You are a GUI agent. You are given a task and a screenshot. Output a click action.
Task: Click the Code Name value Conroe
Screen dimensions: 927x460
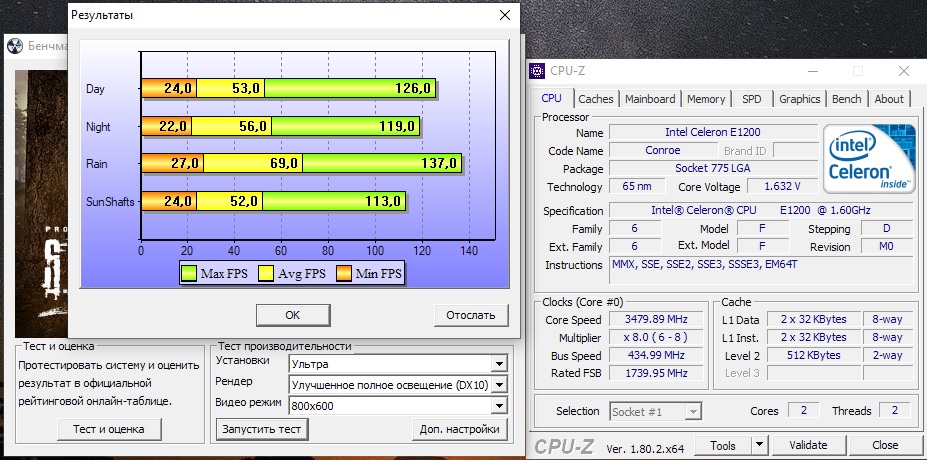click(x=663, y=150)
